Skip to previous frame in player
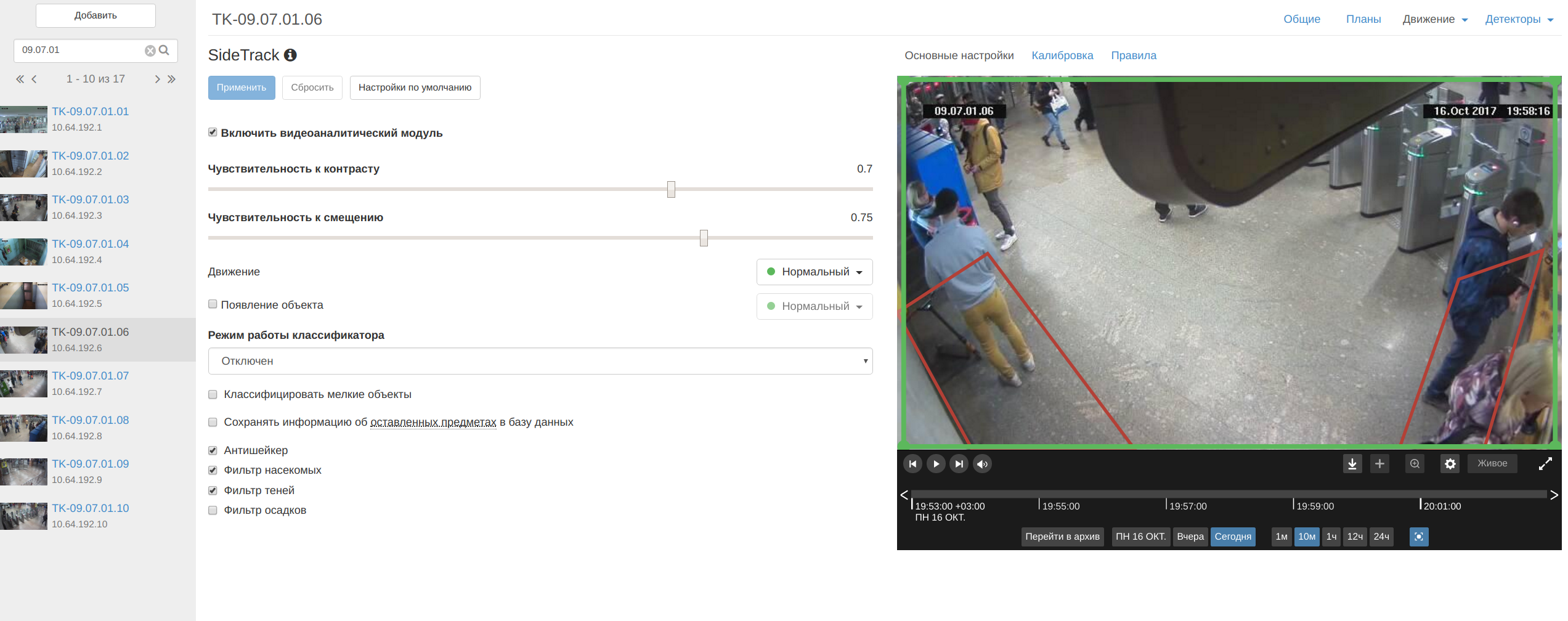This screenshot has width=1568, height=621. 912,464
